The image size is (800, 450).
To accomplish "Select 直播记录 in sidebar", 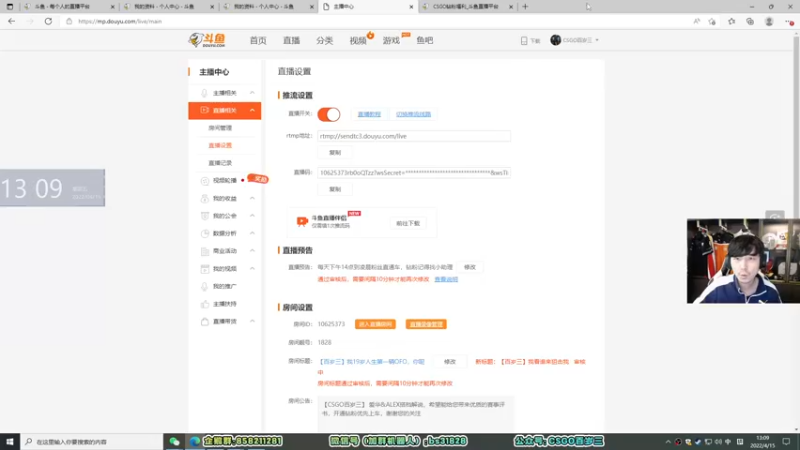I will click(x=220, y=163).
